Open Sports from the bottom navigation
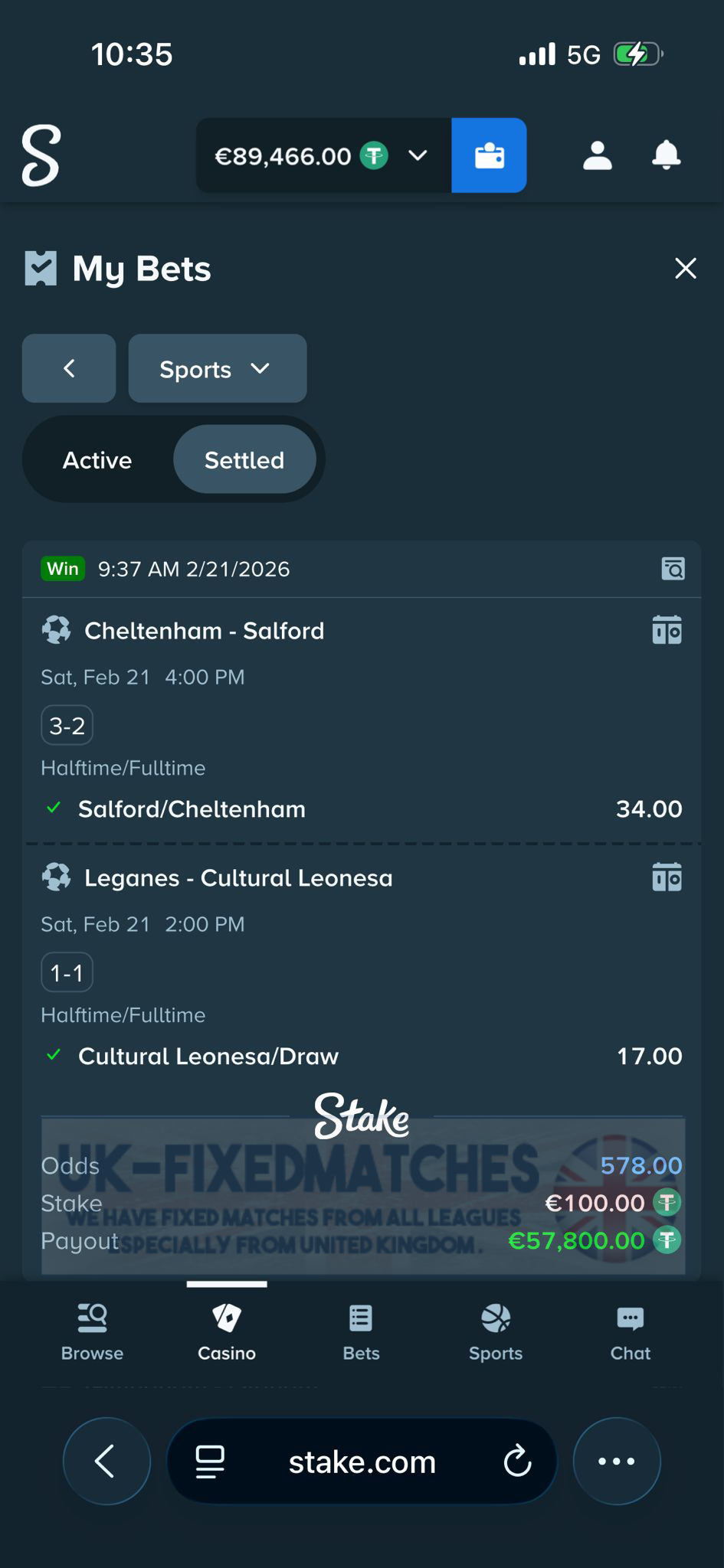The width and height of the screenshot is (724, 1568). click(495, 1332)
